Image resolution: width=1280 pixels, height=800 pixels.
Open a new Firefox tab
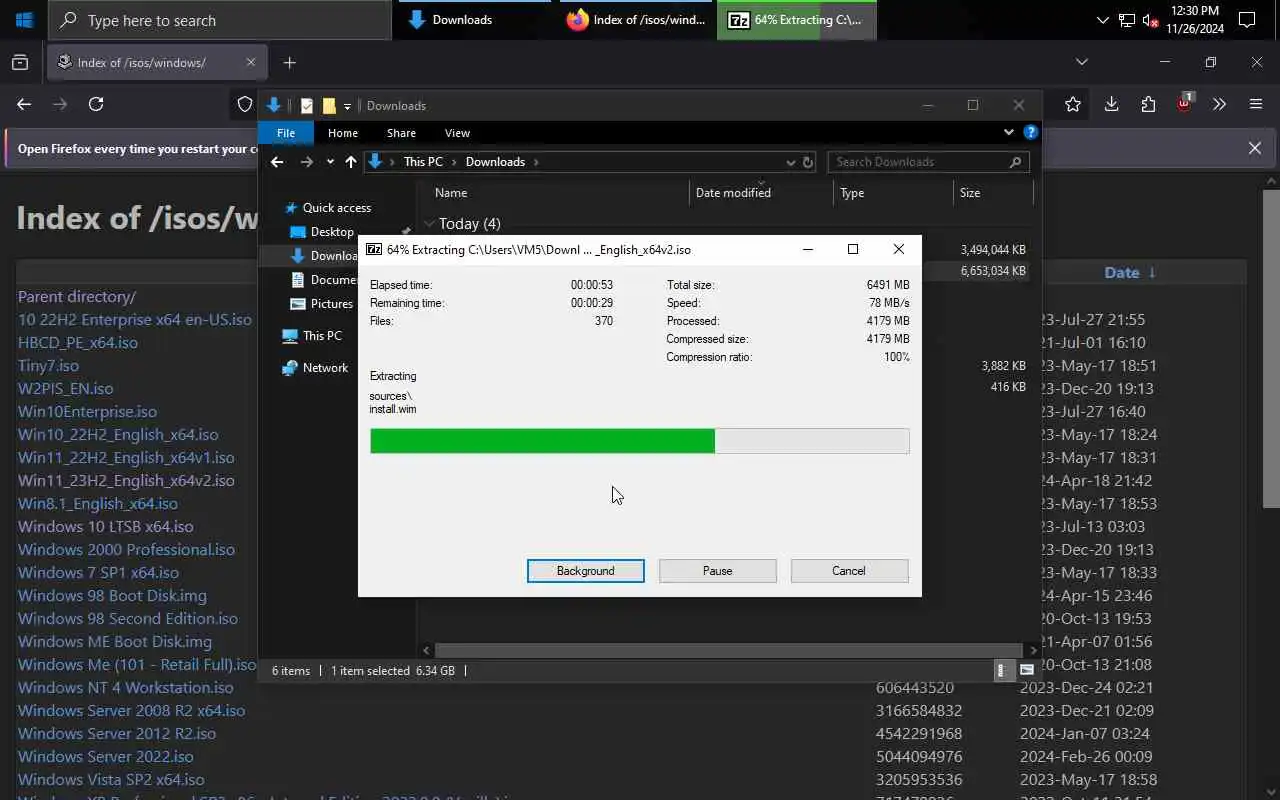pos(289,62)
